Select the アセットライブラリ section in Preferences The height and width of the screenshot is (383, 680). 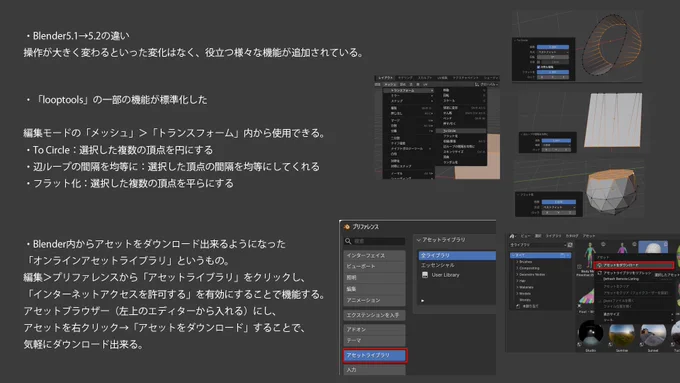[x=375, y=355]
